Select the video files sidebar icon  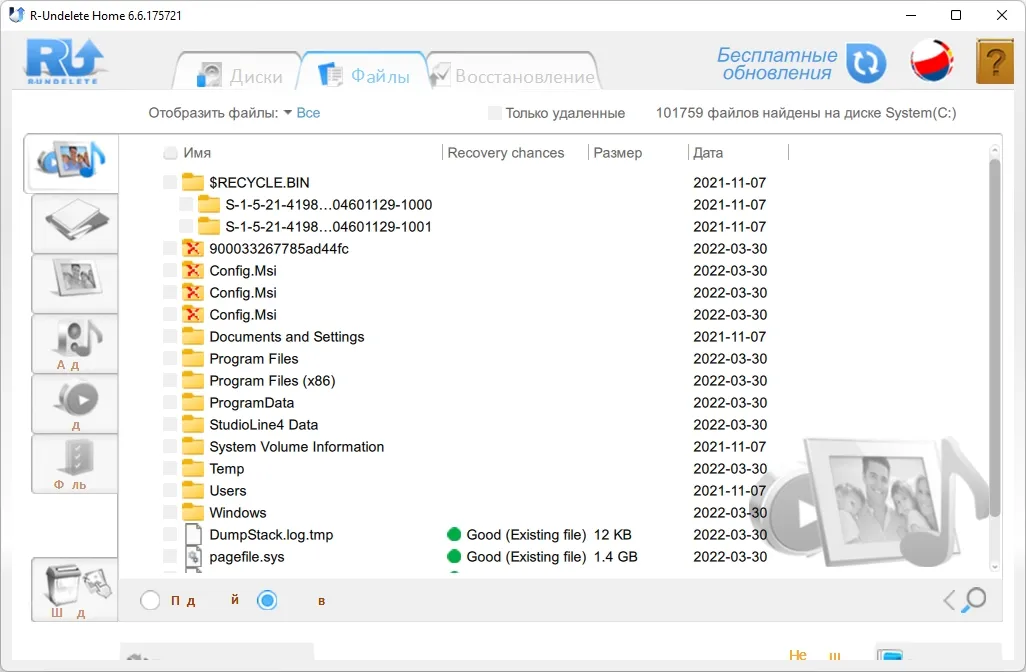pyautogui.click(x=75, y=403)
